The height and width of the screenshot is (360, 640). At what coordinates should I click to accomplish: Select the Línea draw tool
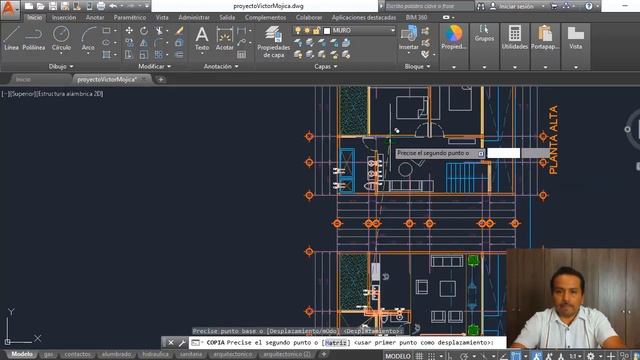11,38
